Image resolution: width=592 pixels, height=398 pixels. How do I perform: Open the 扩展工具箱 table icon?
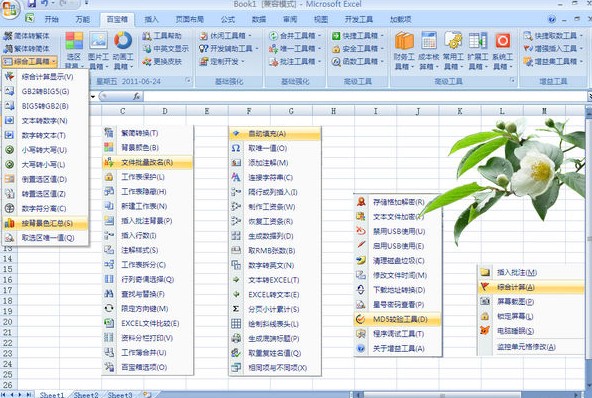coord(478,40)
